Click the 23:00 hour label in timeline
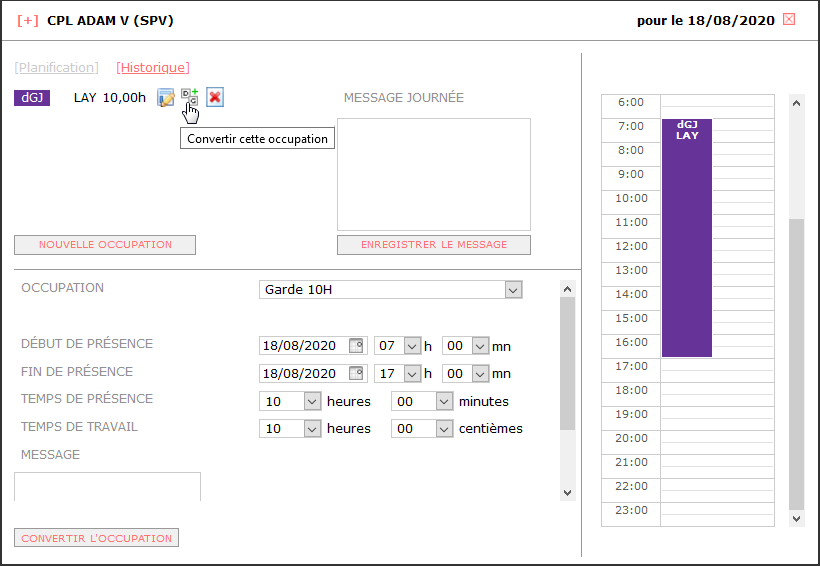Image resolution: width=820 pixels, height=566 pixels. pyautogui.click(x=631, y=511)
